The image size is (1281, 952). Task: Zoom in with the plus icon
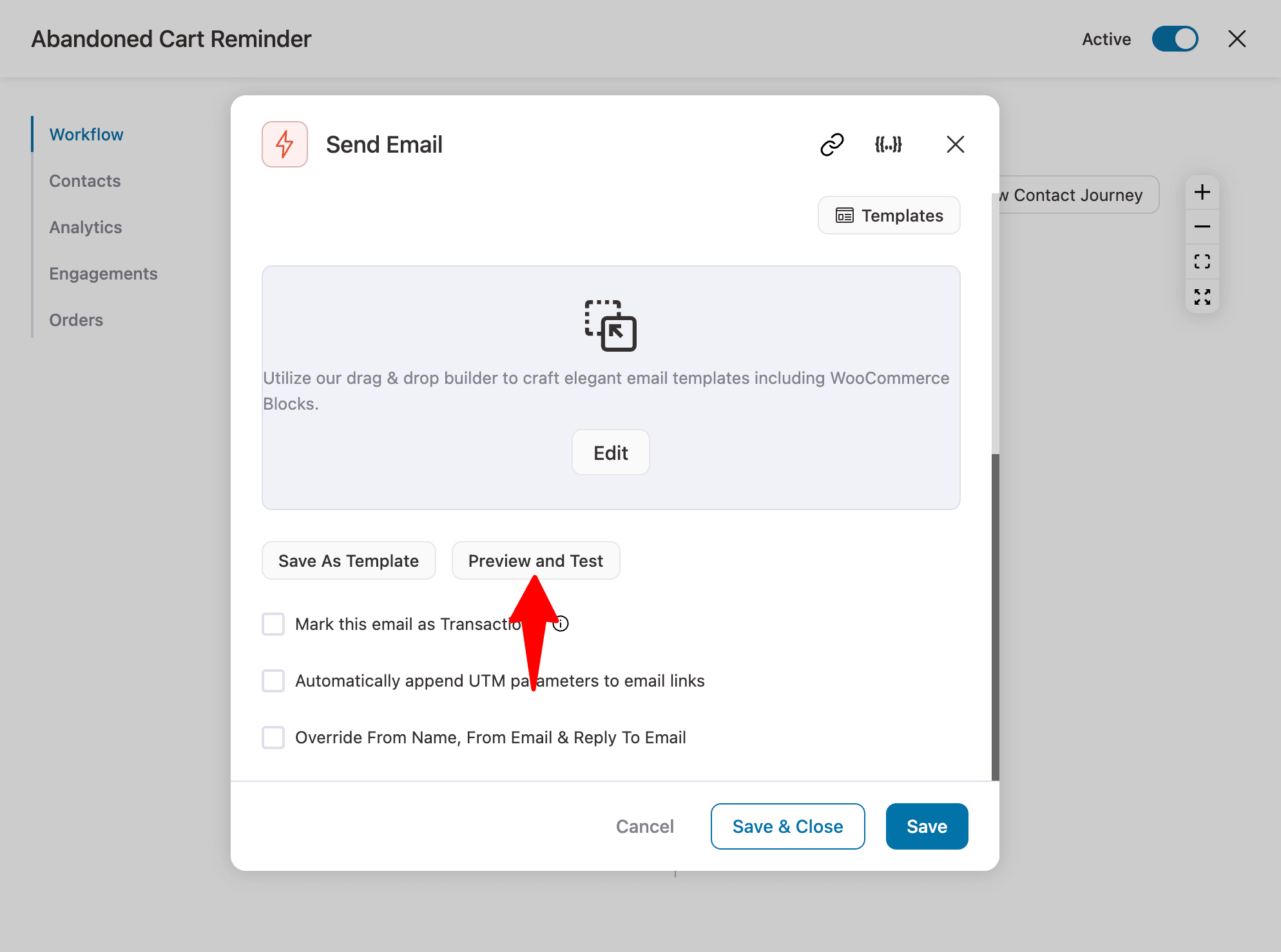pyautogui.click(x=1202, y=192)
